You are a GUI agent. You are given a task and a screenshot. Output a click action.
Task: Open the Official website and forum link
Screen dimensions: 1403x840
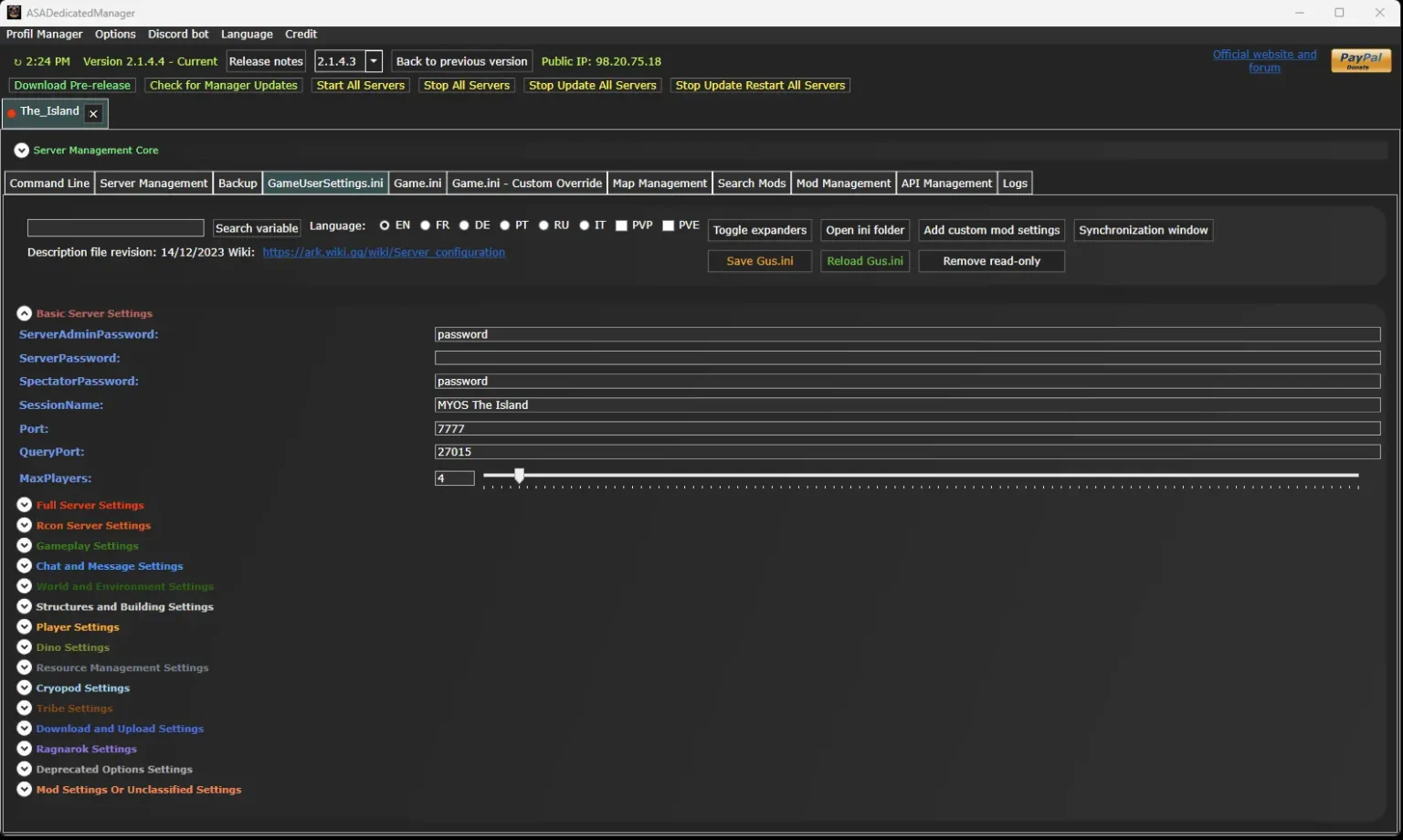[1265, 61]
